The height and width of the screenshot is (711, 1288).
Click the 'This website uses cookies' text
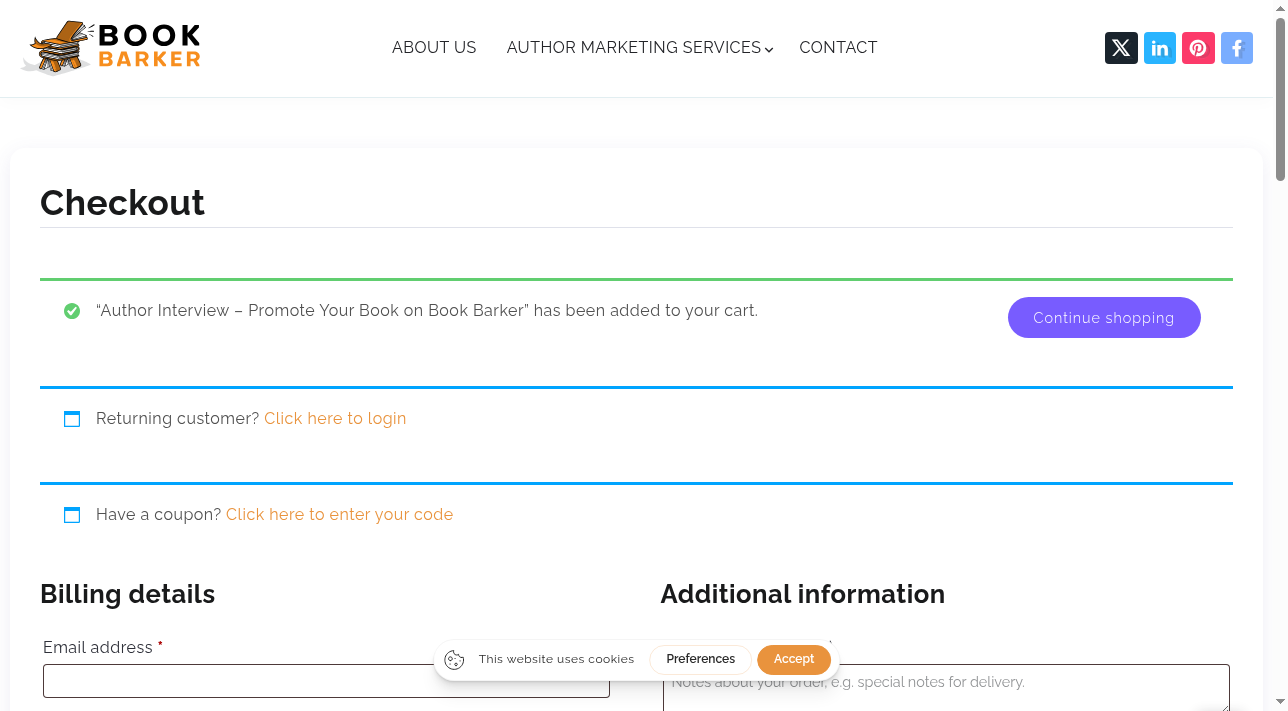[556, 659]
